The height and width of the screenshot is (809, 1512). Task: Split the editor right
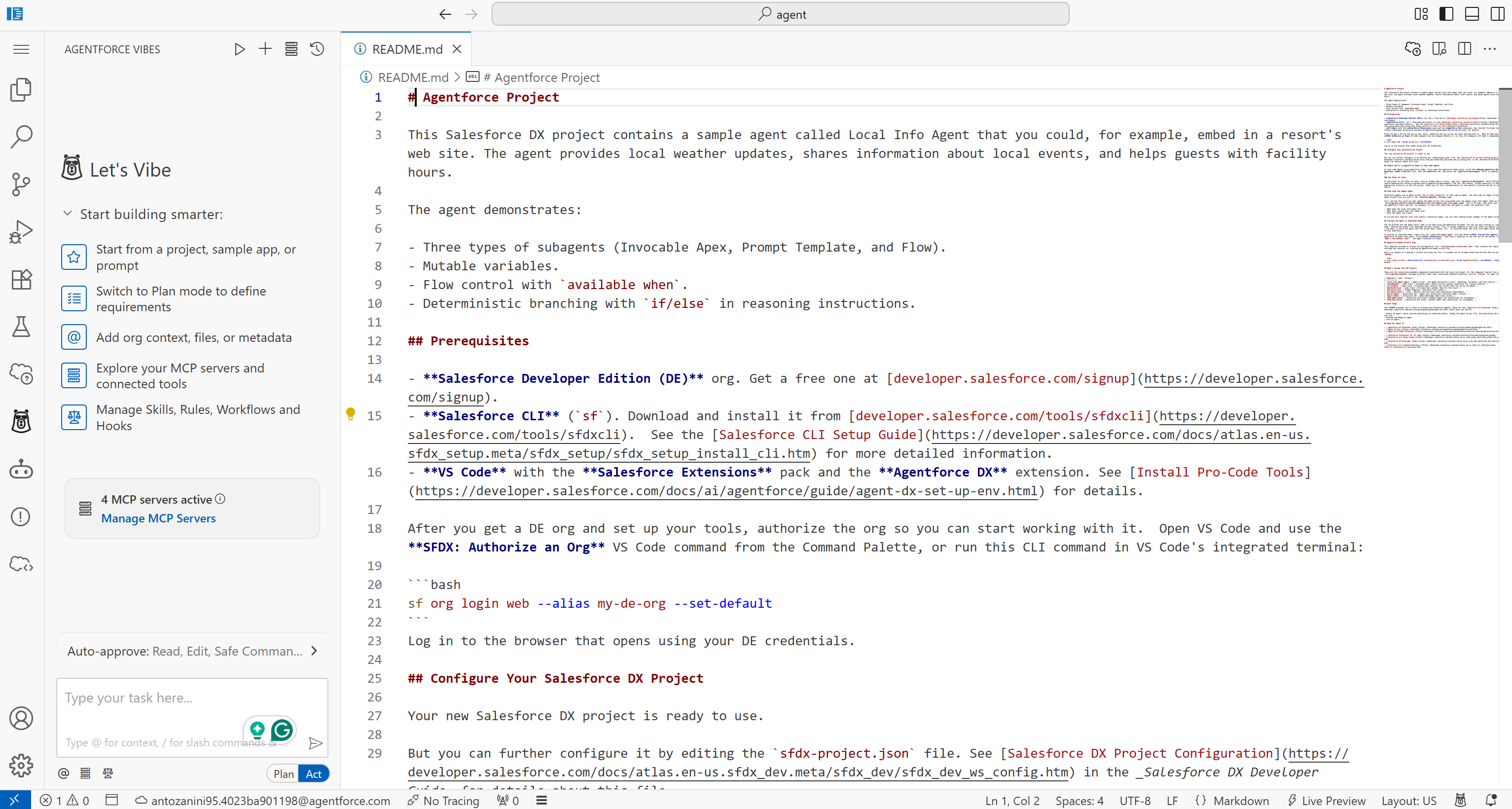coord(1465,49)
